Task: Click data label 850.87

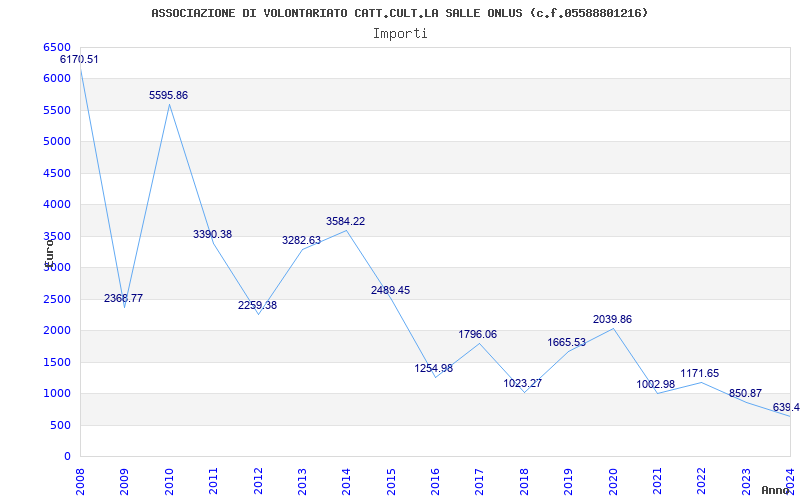Action: click(x=745, y=393)
